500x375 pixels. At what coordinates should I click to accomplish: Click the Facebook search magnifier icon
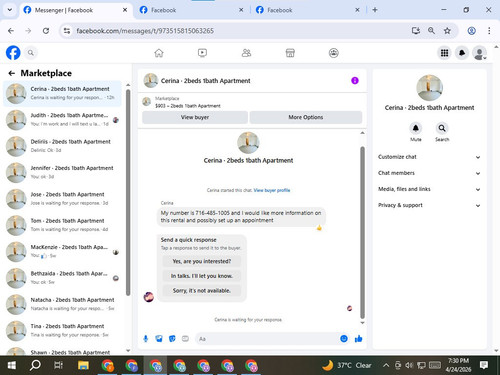(31, 53)
